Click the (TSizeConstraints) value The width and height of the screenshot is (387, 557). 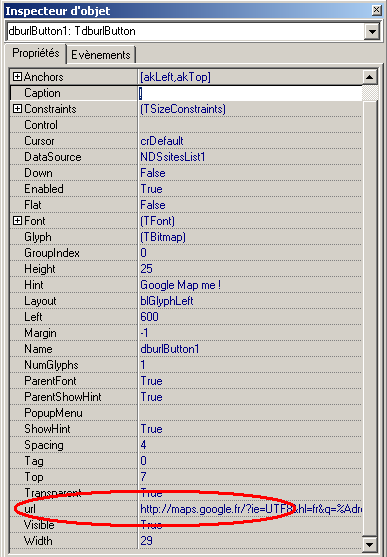pyautogui.click(x=183, y=109)
